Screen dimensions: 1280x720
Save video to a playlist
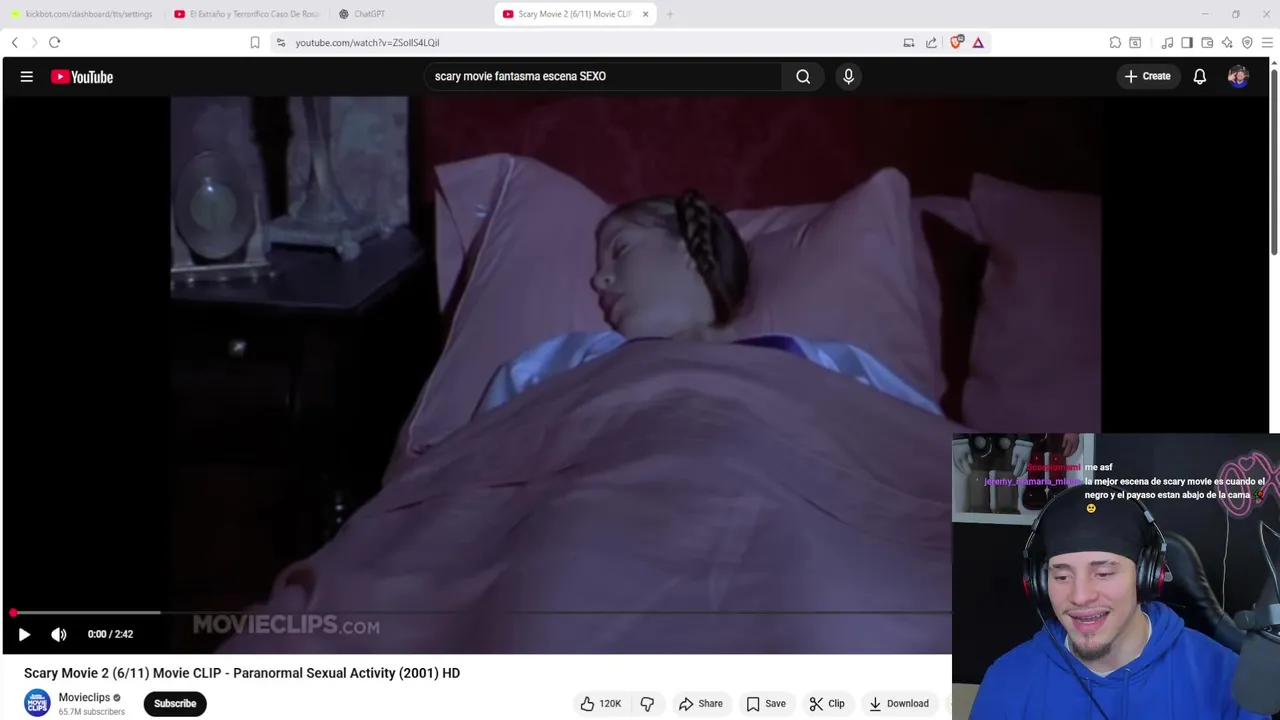[x=766, y=704]
